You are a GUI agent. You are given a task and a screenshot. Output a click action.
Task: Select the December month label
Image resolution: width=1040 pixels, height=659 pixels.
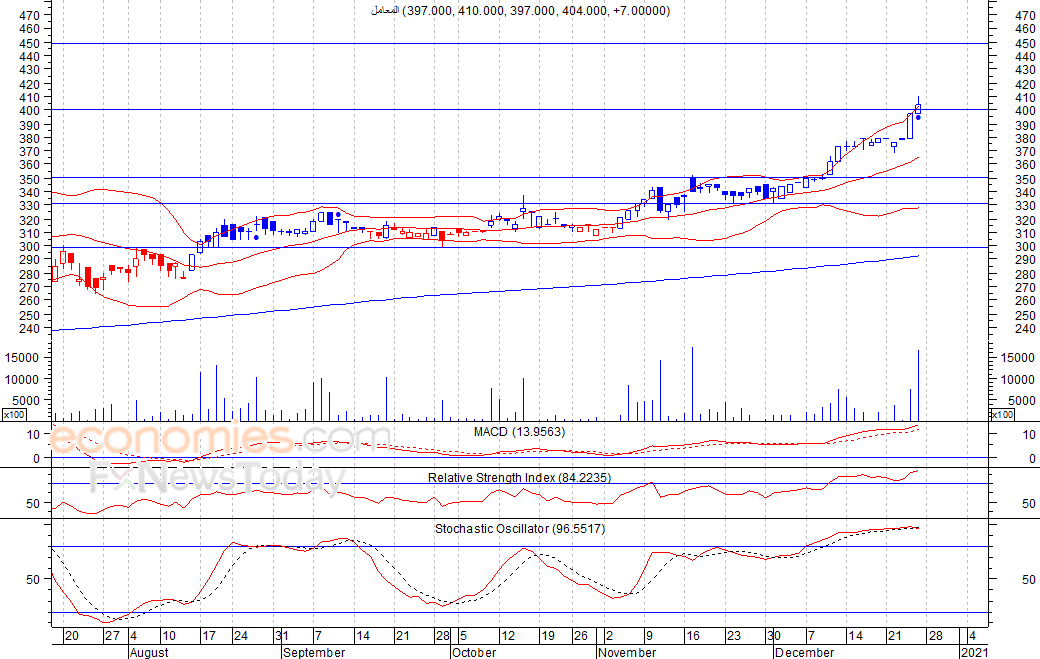(804, 652)
